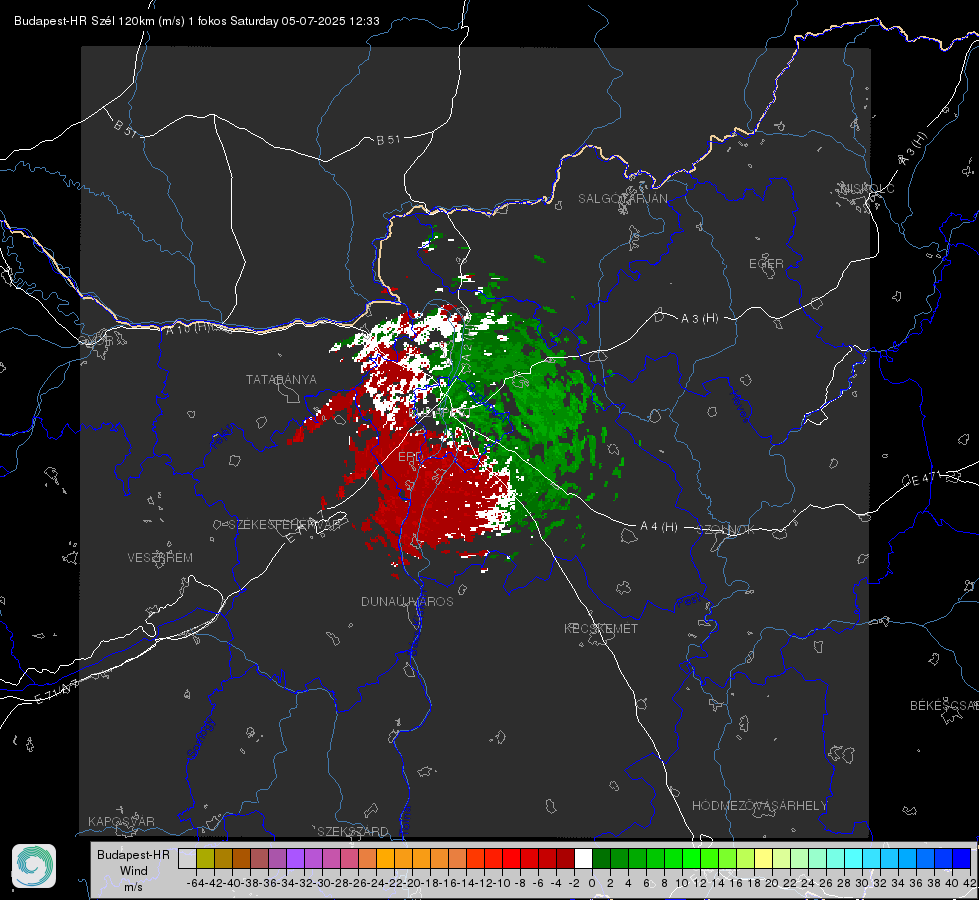This screenshot has width=979, height=900.
Task: Select the Heves county label
Action: [x=740, y=405]
